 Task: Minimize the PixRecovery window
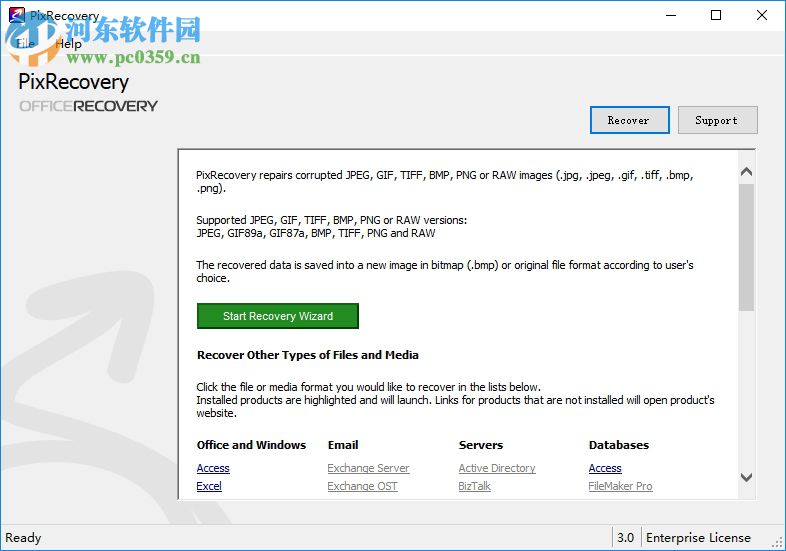[671, 16]
